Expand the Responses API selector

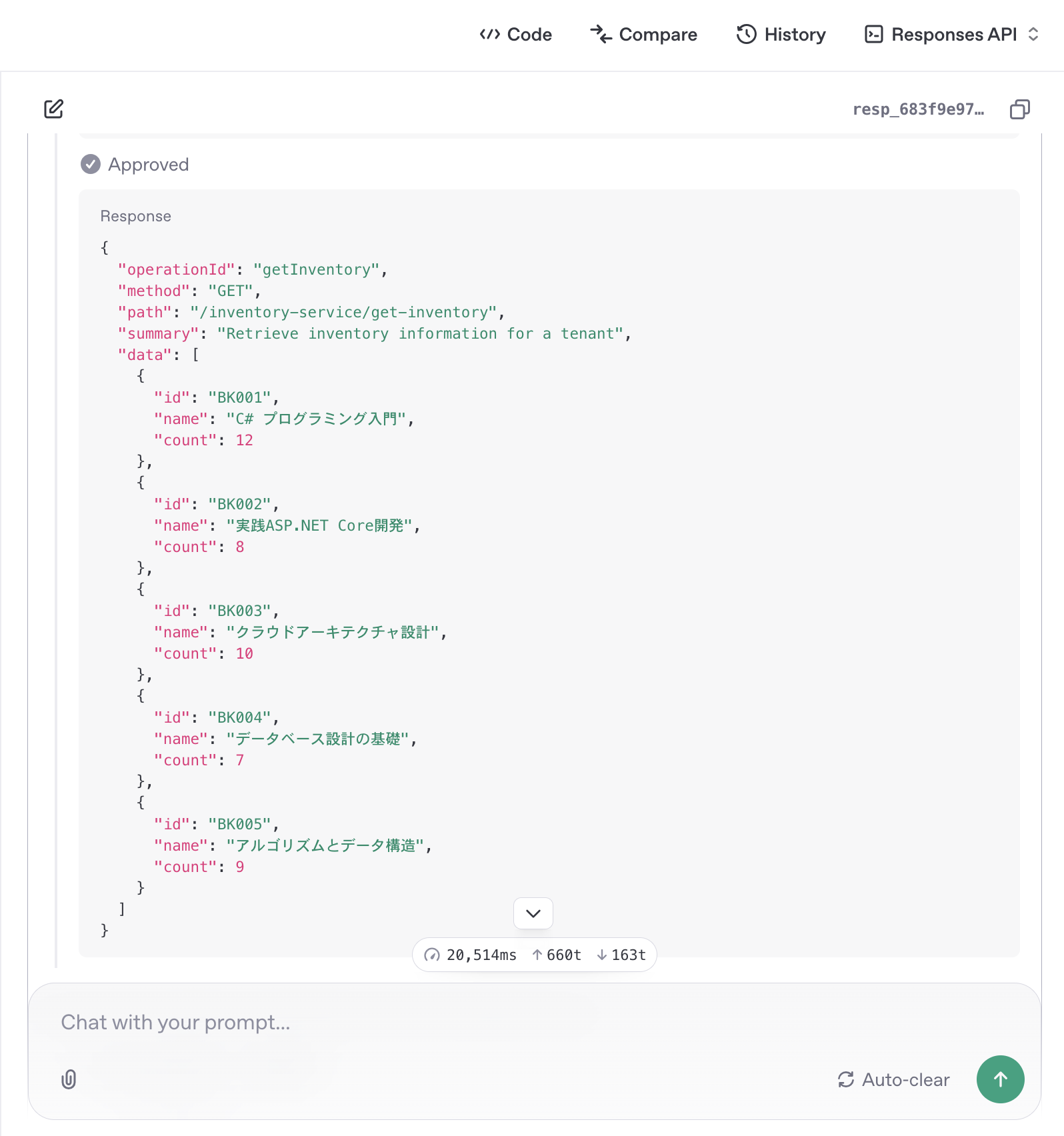click(951, 35)
